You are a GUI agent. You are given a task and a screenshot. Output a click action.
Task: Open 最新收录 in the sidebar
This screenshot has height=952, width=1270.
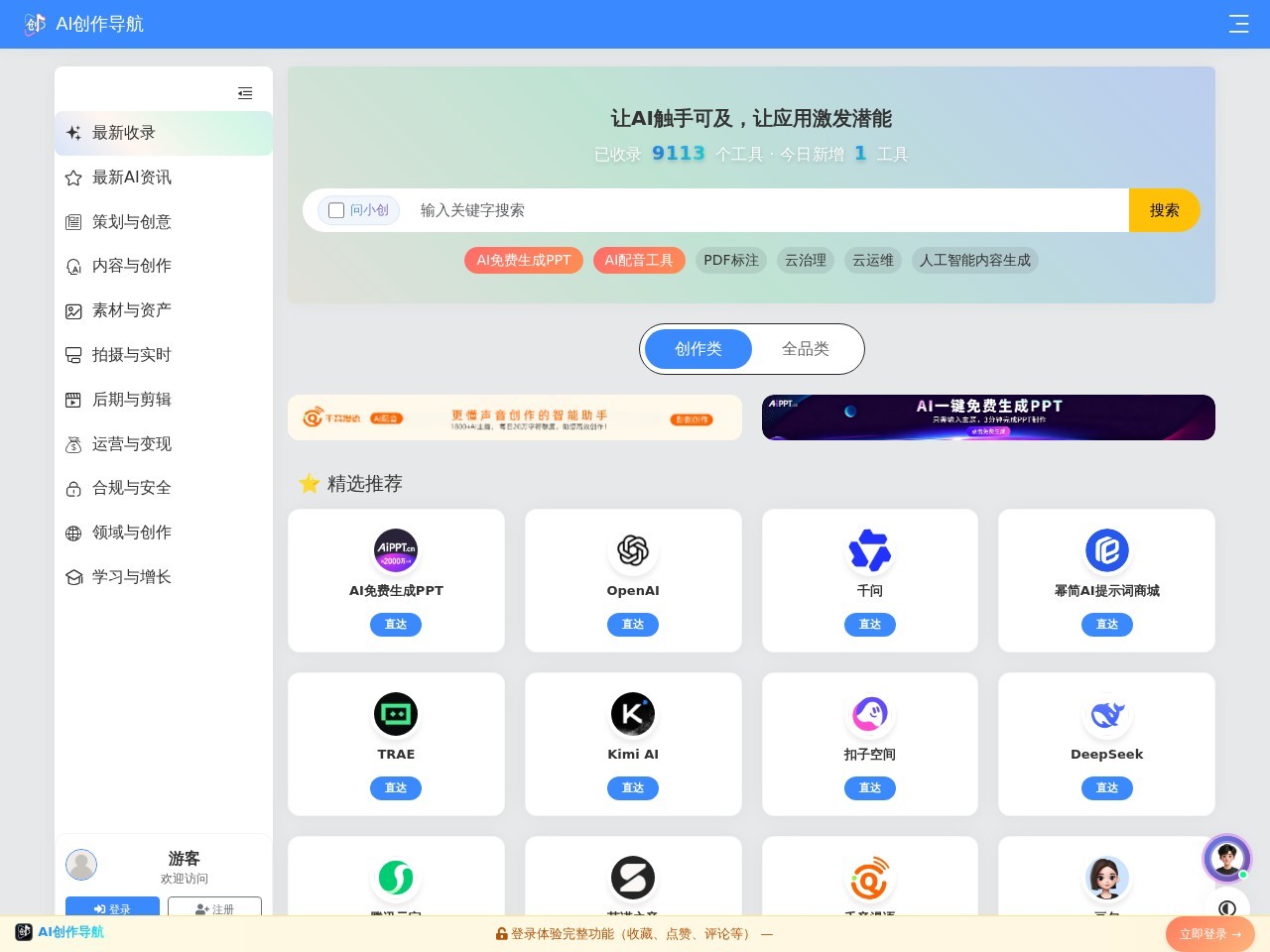164,133
